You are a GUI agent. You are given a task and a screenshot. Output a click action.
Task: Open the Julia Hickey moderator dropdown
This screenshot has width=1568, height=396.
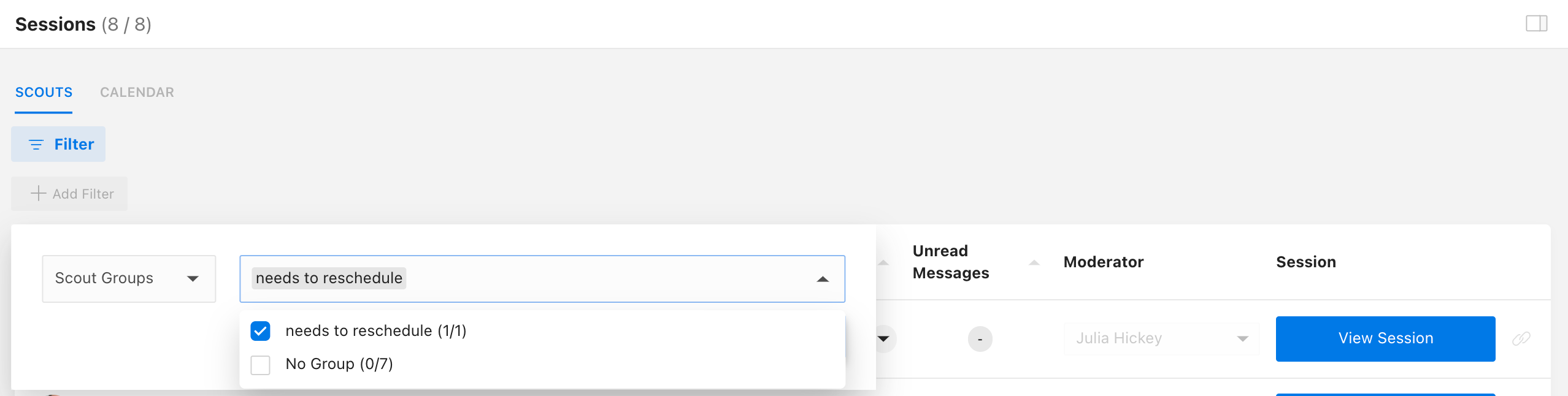pos(1161,339)
